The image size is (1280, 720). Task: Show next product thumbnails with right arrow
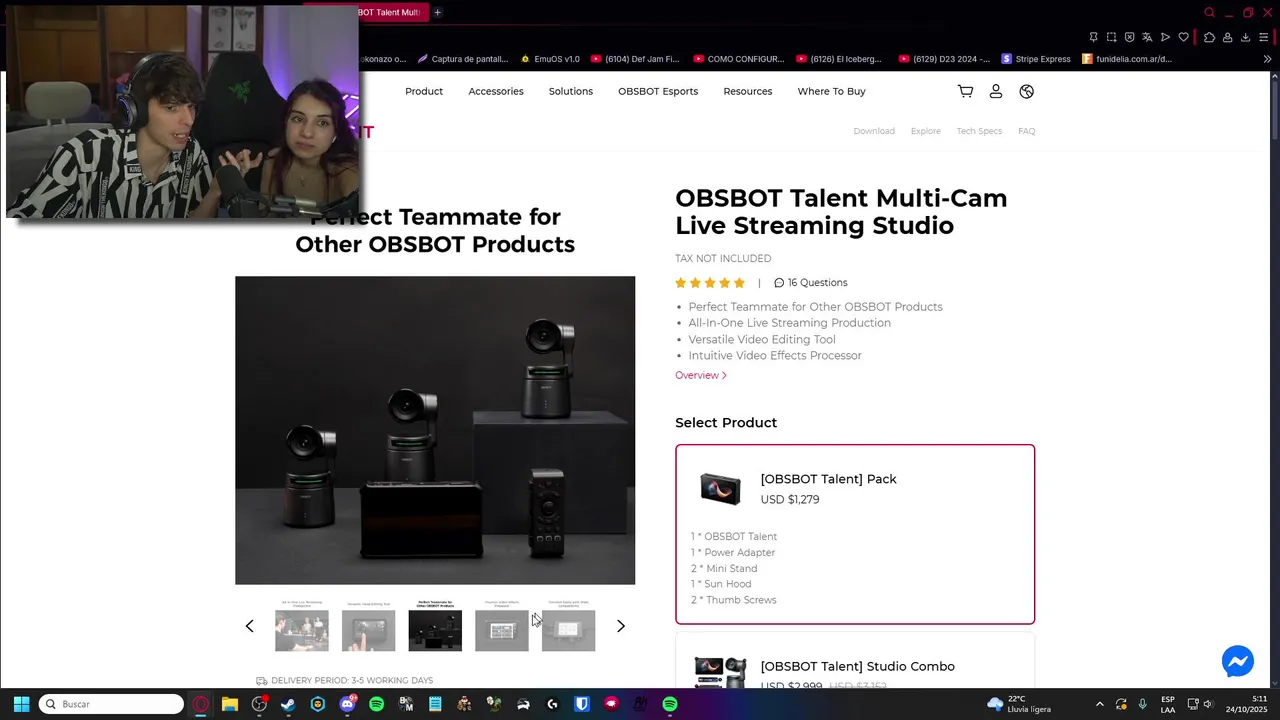tap(620, 626)
